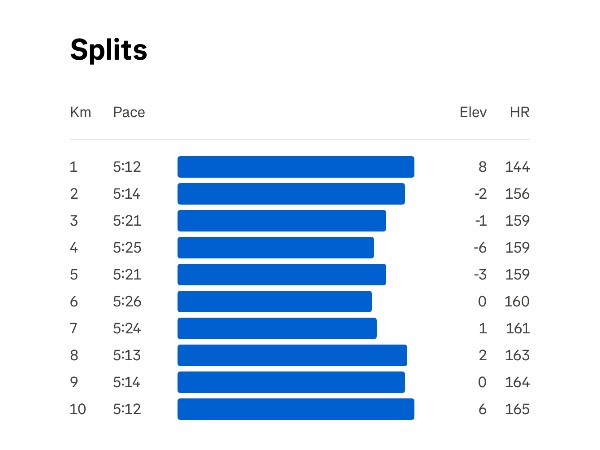Select the blue bar for kilometer 10
Image resolution: width=600 pixels, height=450 pixels.
(295, 409)
